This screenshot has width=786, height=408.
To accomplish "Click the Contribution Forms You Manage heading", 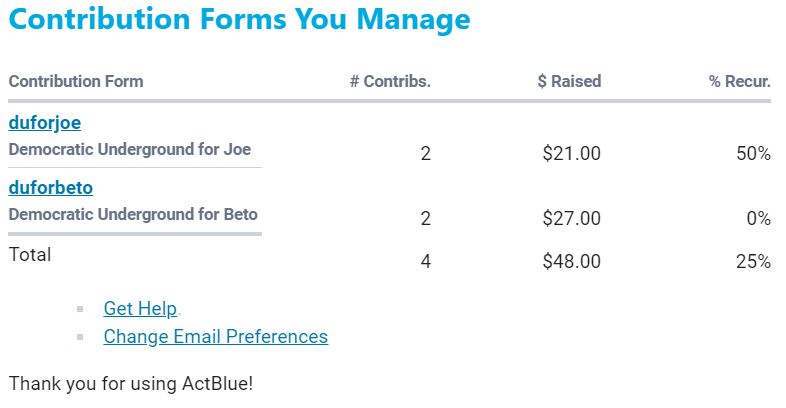I will (239, 20).
